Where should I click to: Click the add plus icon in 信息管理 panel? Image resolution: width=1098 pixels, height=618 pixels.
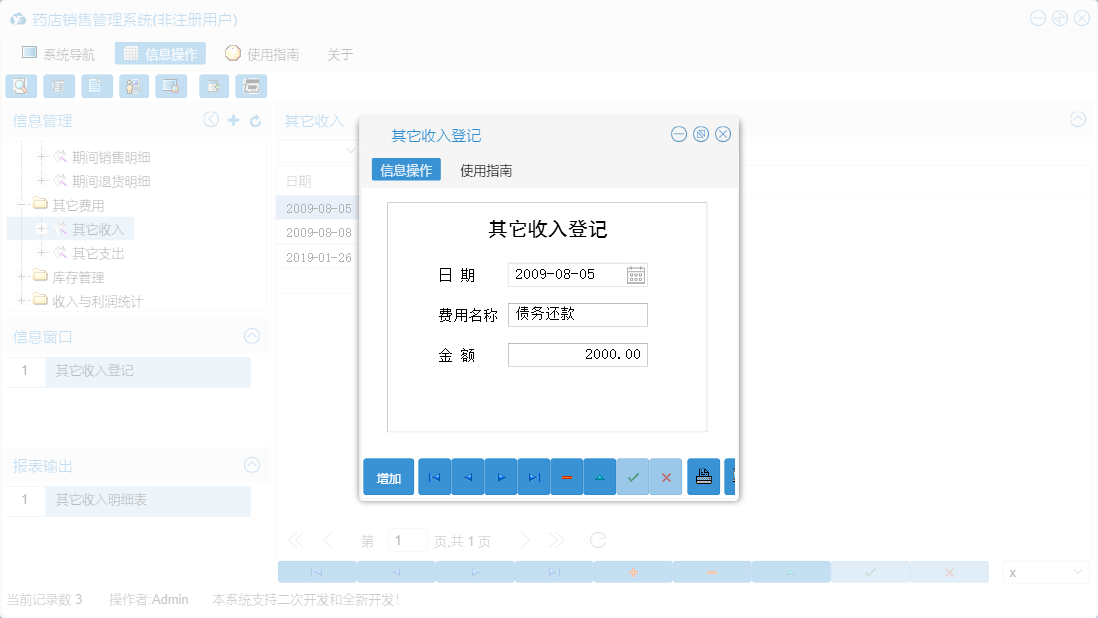(232, 119)
